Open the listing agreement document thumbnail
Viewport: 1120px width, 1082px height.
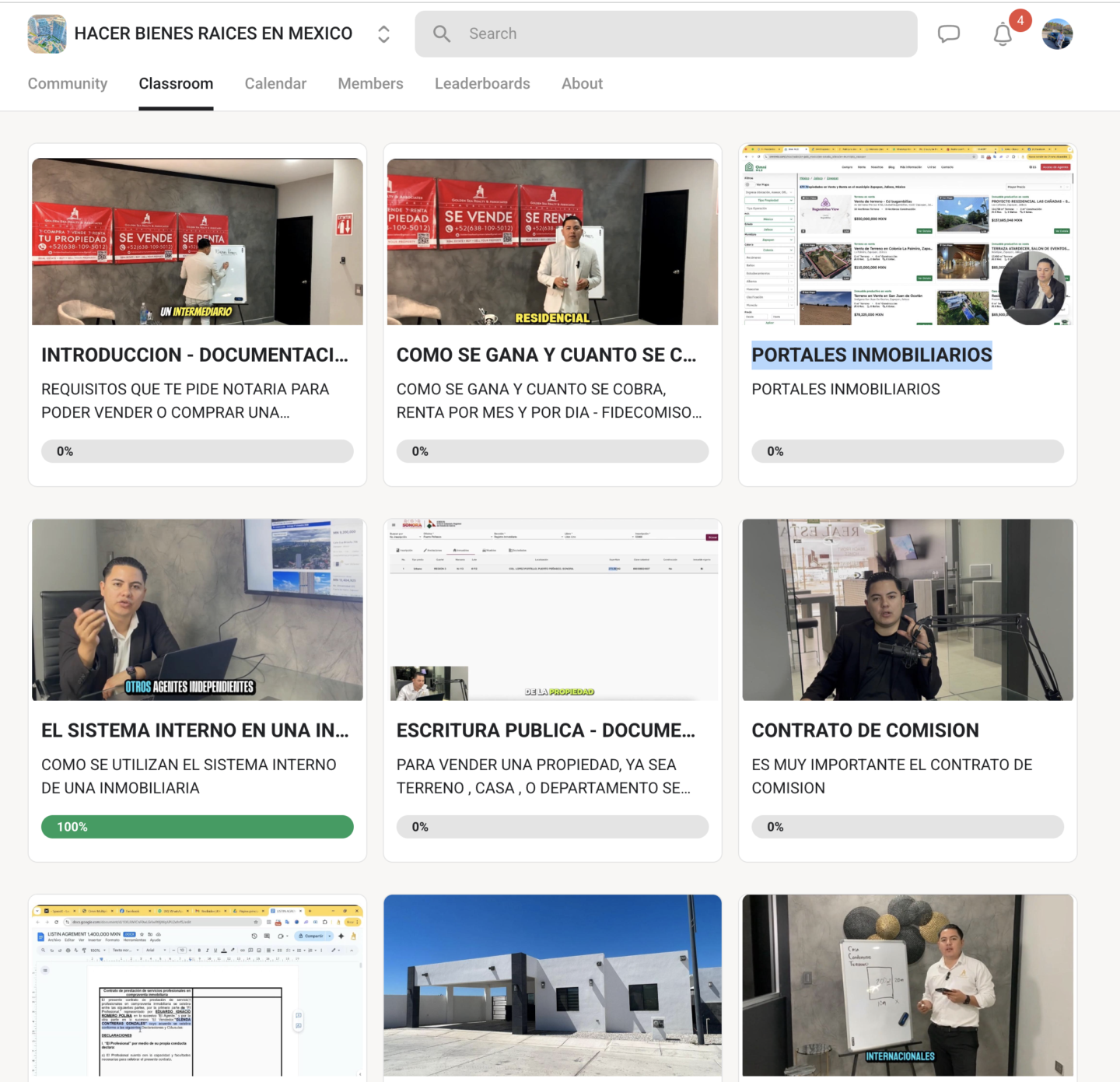pos(198,990)
